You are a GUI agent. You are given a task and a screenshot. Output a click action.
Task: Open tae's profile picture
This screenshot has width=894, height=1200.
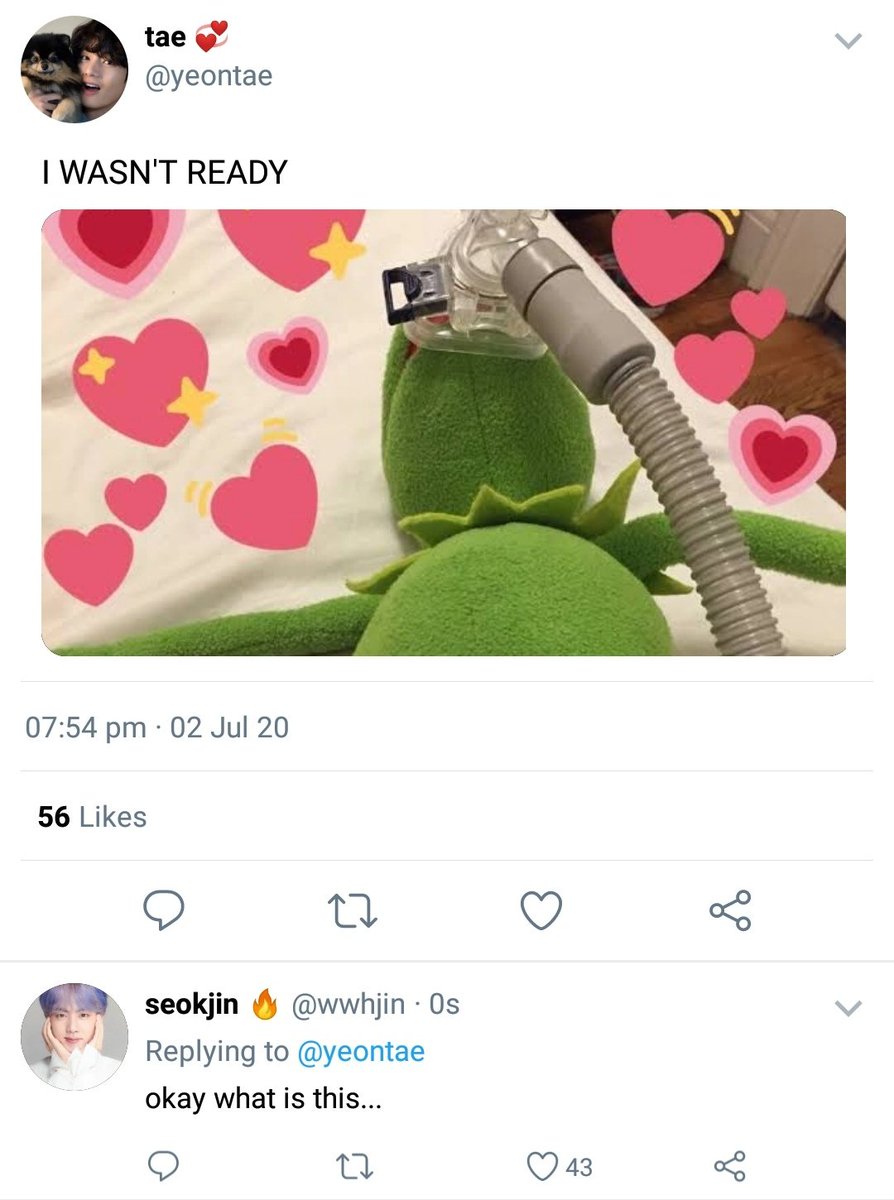74,69
